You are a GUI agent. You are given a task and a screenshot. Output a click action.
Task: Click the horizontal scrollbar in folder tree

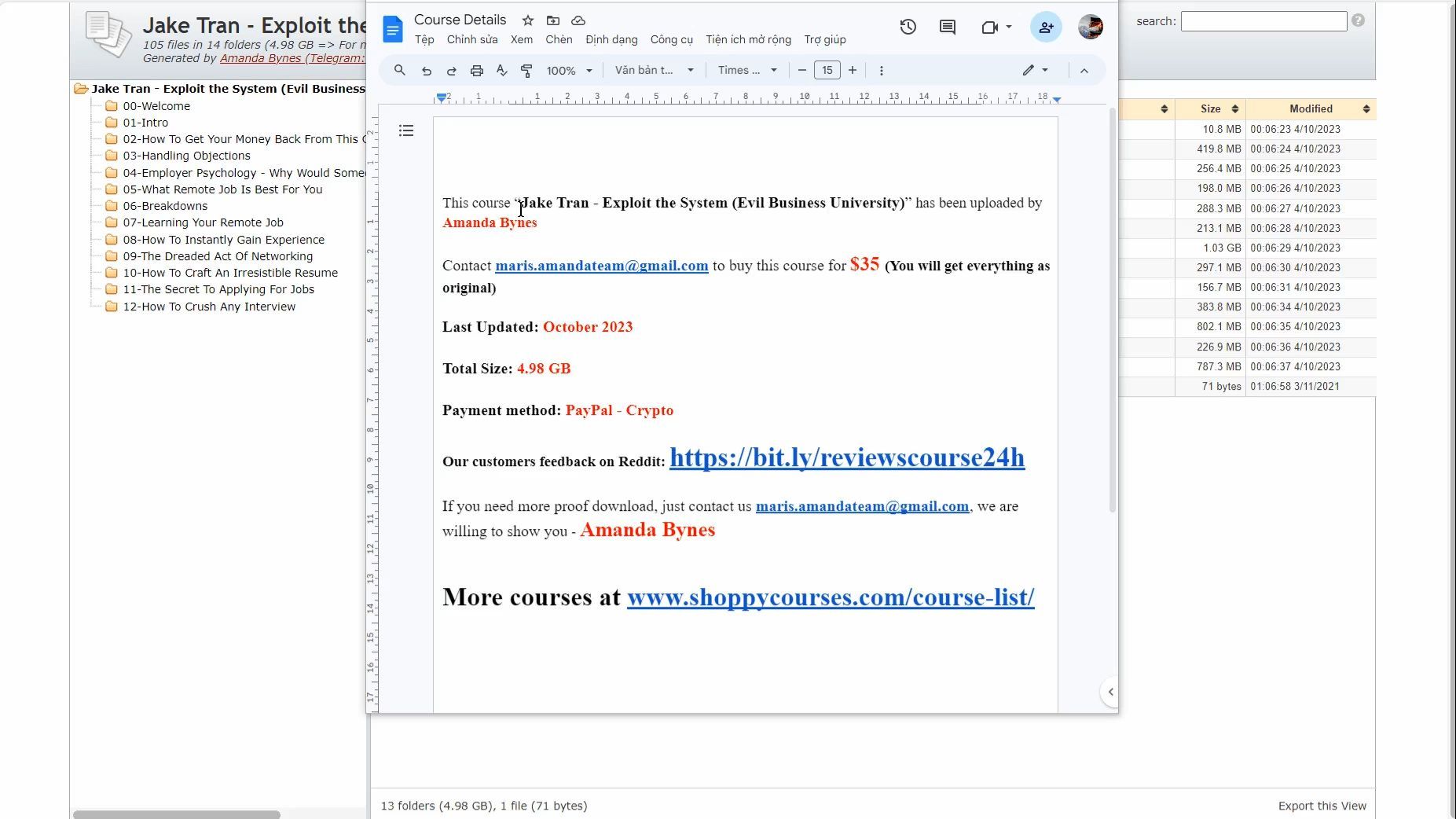tap(177, 814)
